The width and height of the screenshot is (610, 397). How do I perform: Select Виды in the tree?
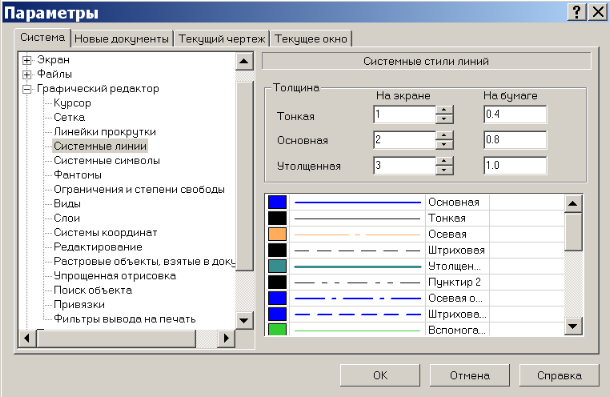point(67,204)
